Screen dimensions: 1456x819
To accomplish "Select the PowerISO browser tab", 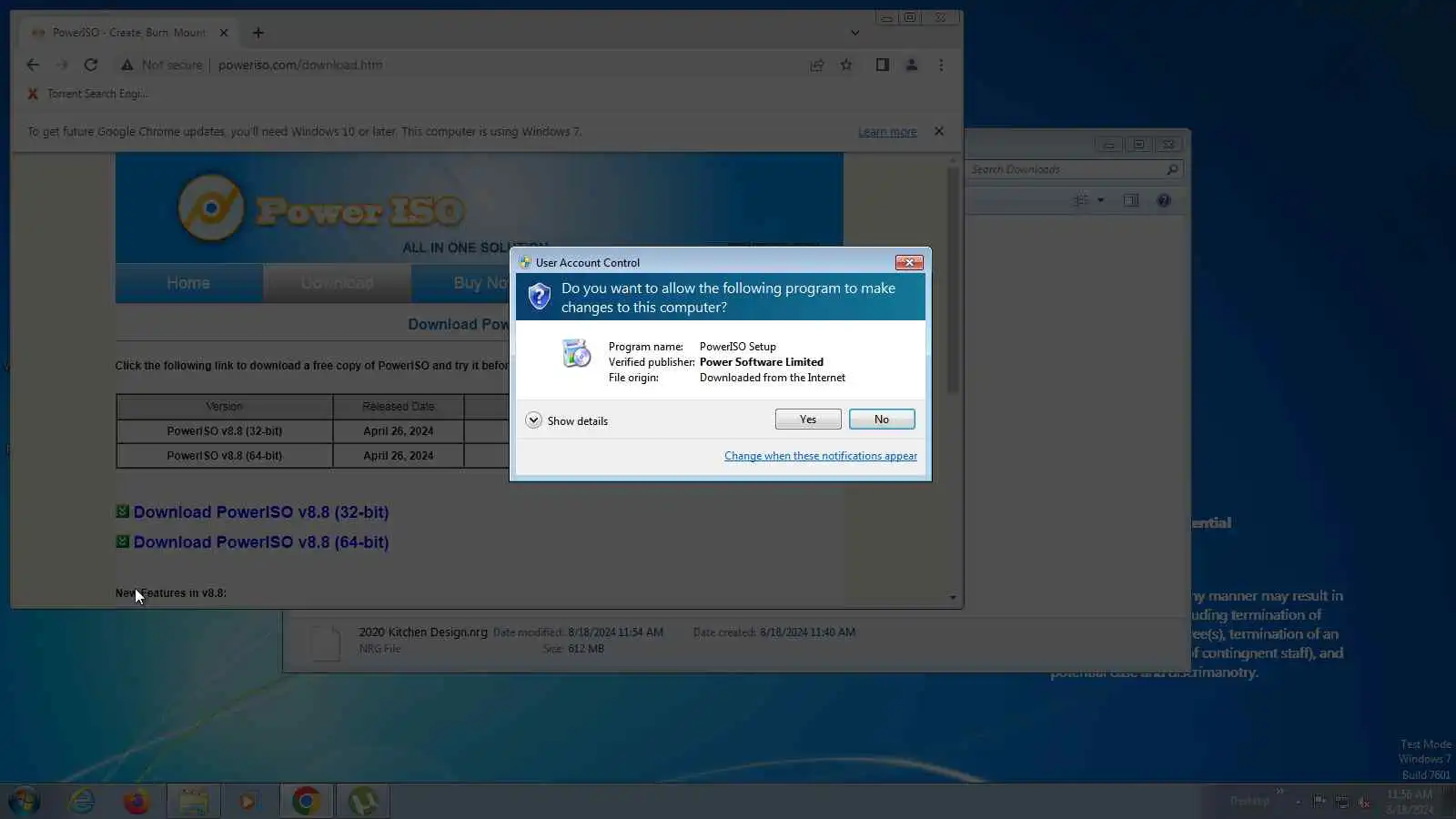I will (x=127, y=33).
